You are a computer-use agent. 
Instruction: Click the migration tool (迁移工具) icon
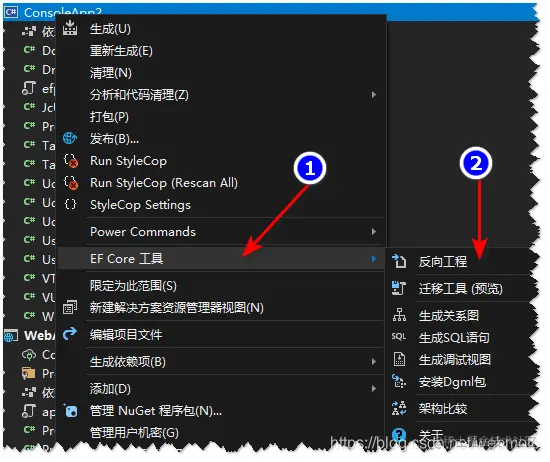coord(399,288)
